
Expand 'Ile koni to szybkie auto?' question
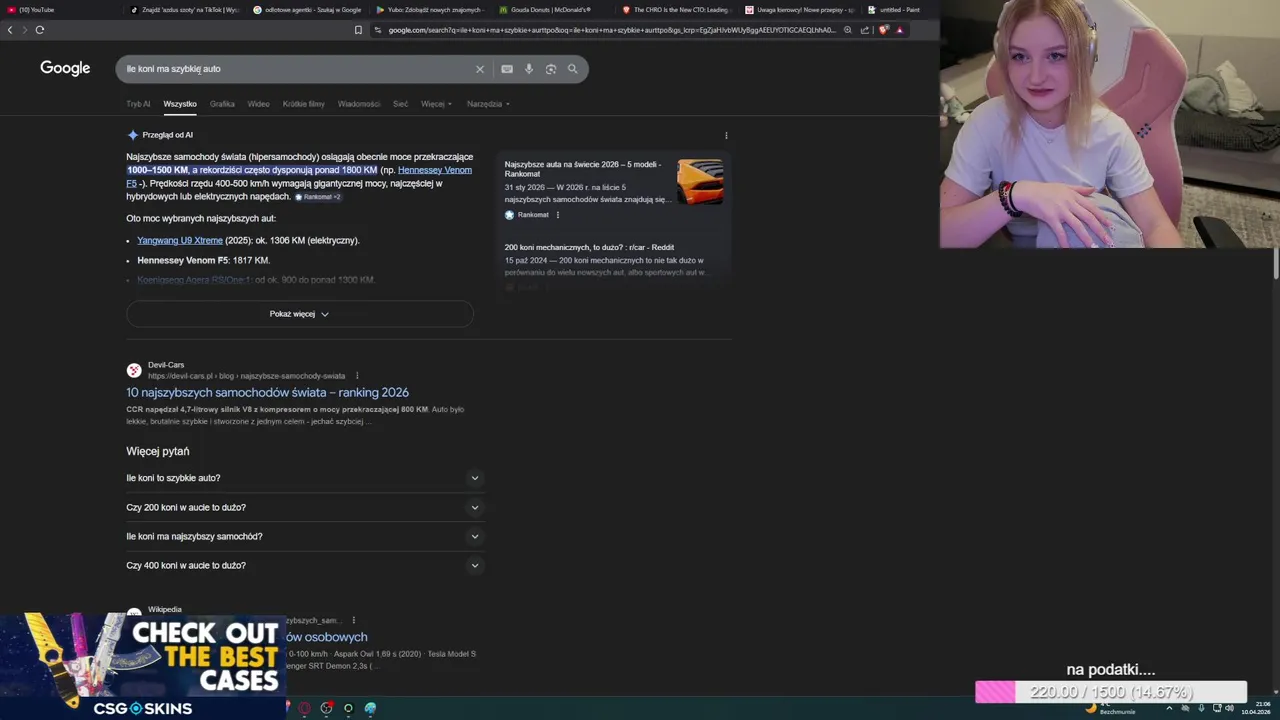click(305, 478)
